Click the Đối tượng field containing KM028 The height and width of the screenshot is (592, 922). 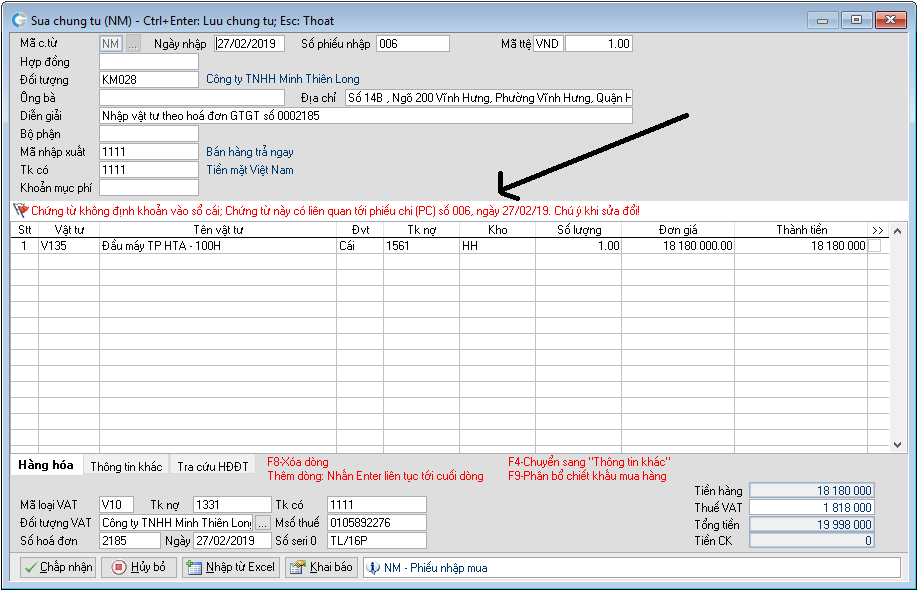149,80
